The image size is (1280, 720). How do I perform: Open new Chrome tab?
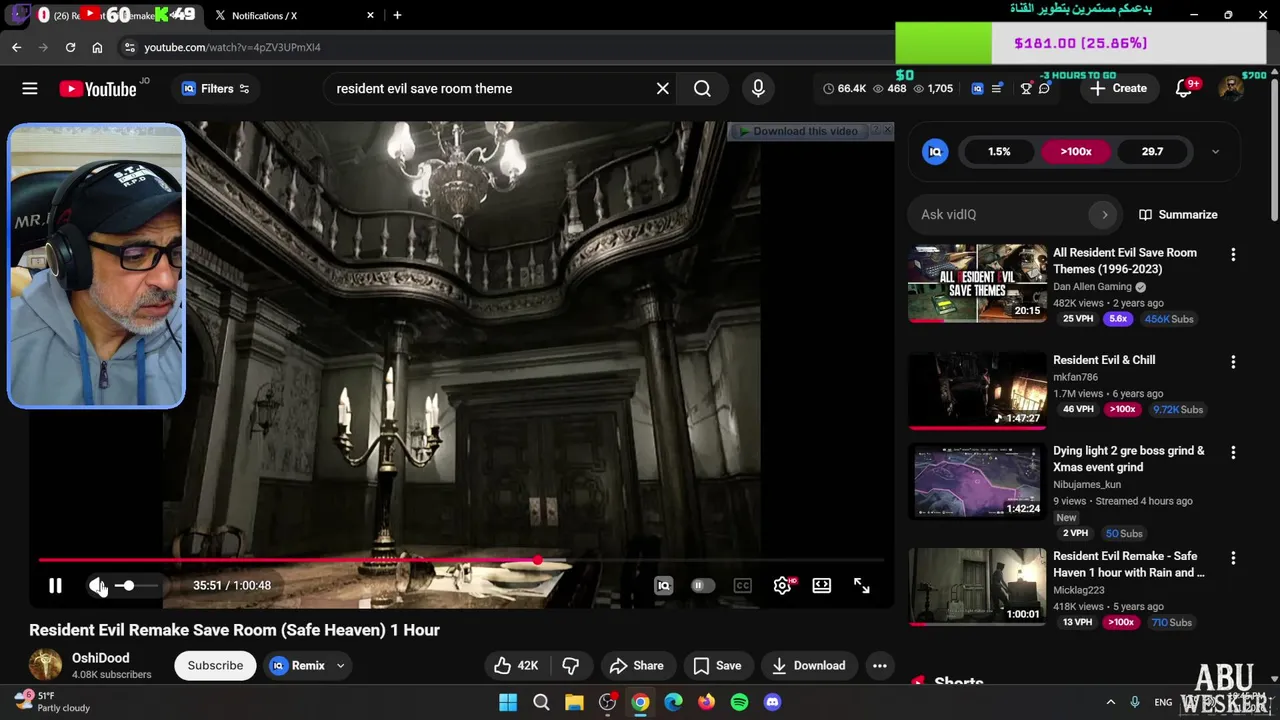point(397,15)
